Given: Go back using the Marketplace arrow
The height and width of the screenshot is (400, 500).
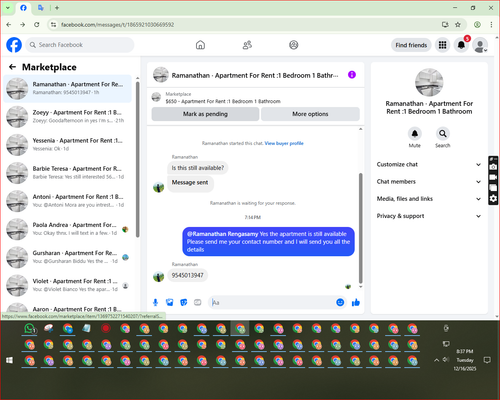Looking at the screenshot, I should tap(13, 67).
